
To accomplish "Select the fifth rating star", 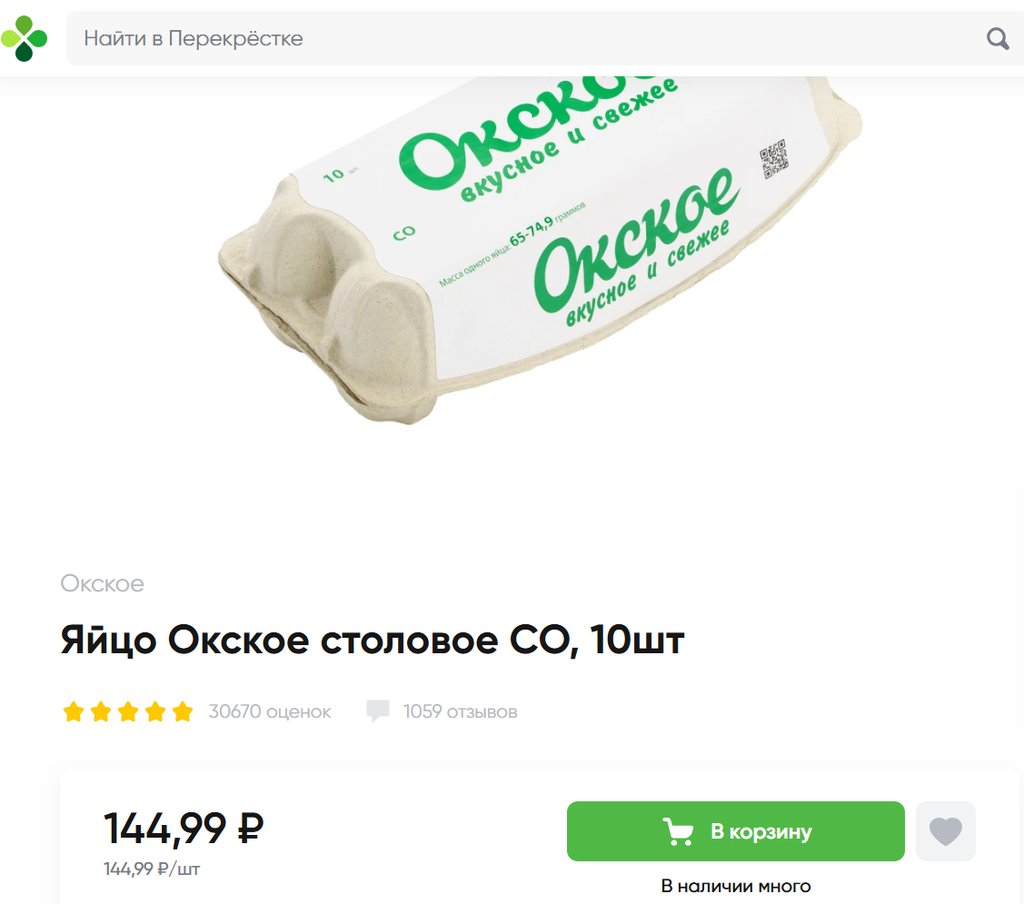I will tap(183, 711).
